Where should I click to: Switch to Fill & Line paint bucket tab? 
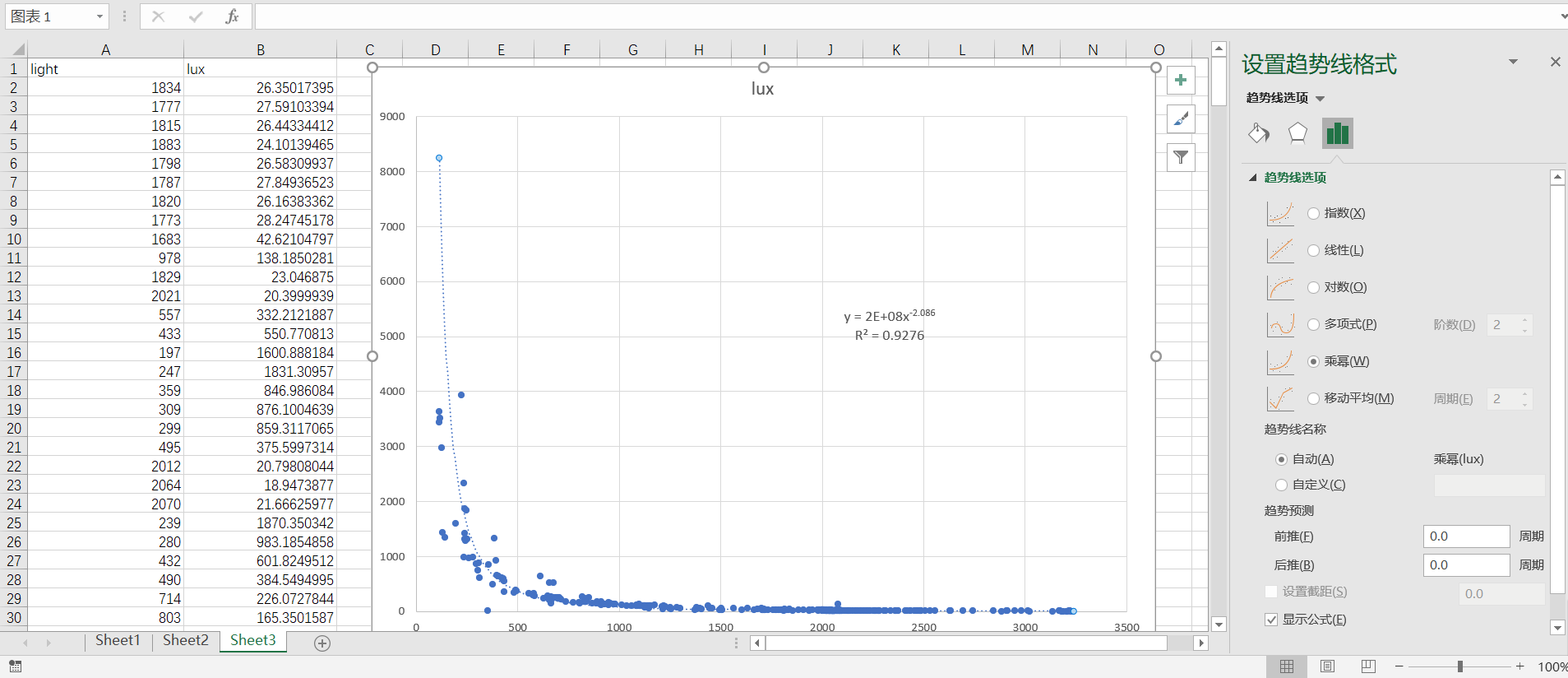1259,133
